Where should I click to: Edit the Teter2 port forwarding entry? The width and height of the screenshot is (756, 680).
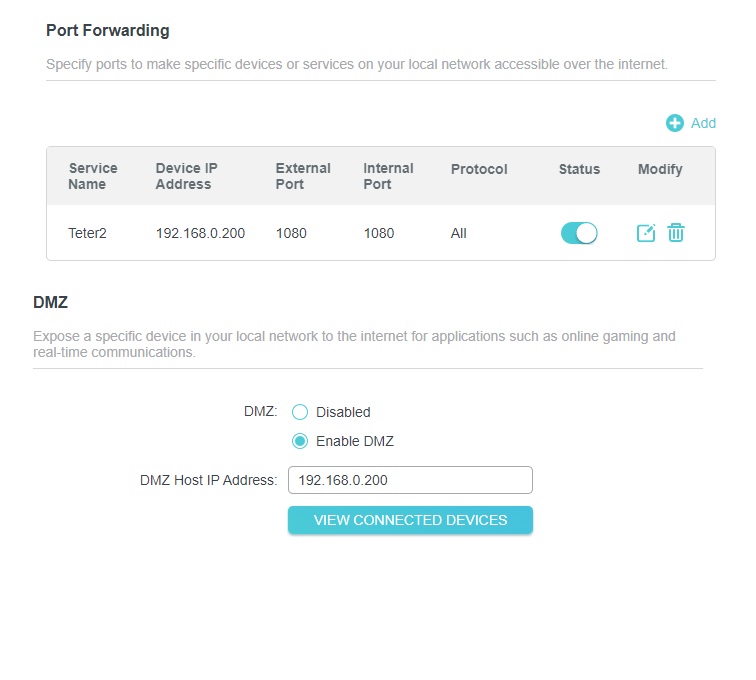(x=646, y=233)
